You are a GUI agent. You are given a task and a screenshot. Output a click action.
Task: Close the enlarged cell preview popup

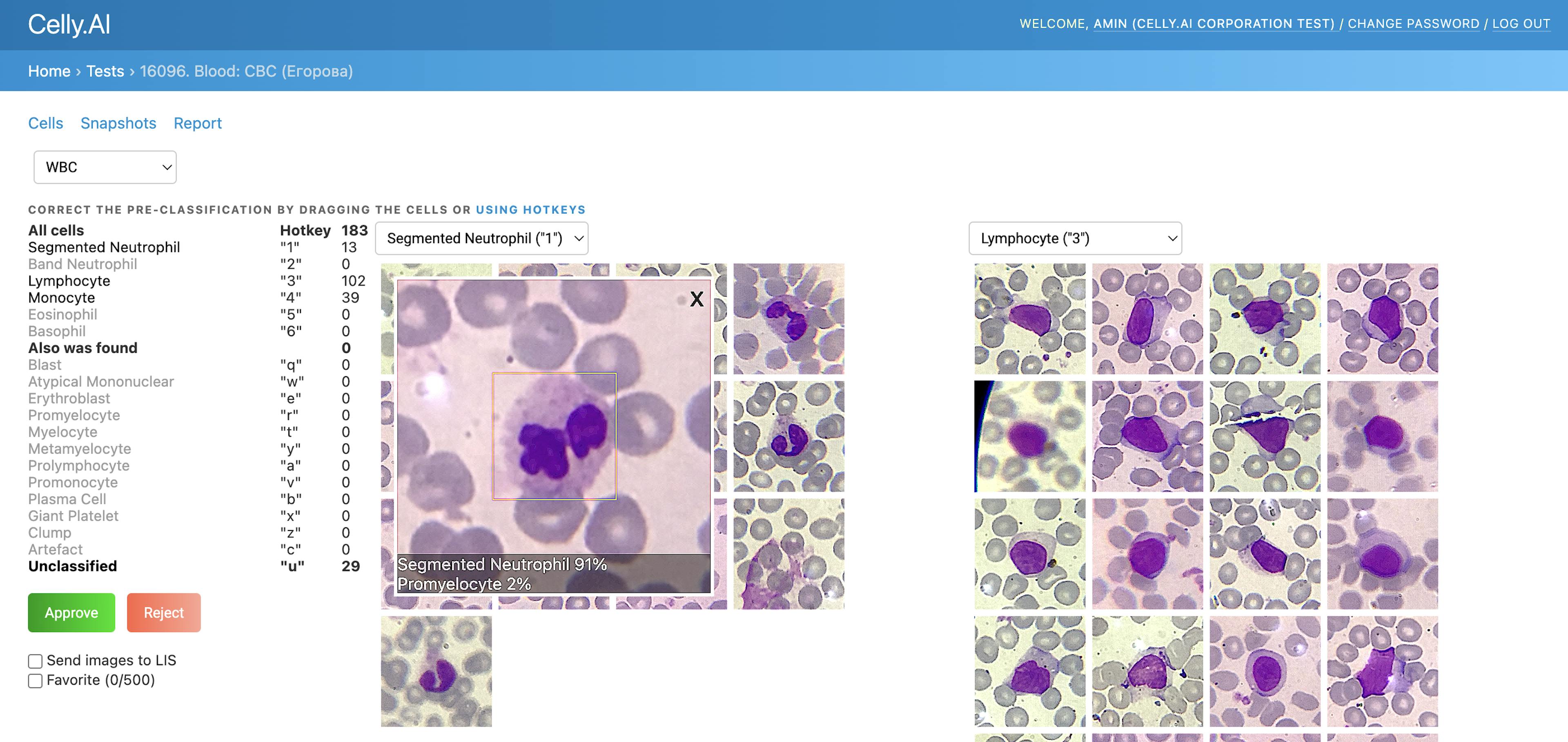coord(696,299)
